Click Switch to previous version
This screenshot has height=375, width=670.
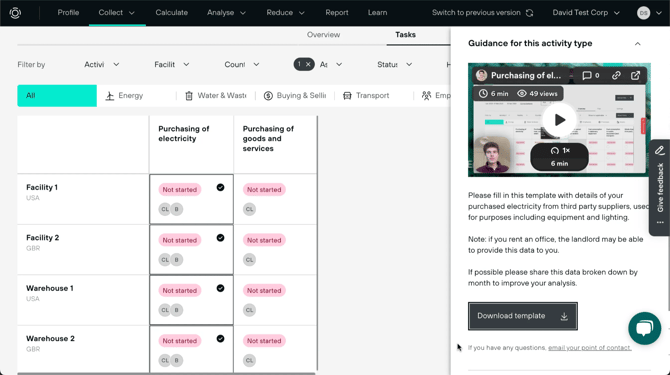(476, 13)
